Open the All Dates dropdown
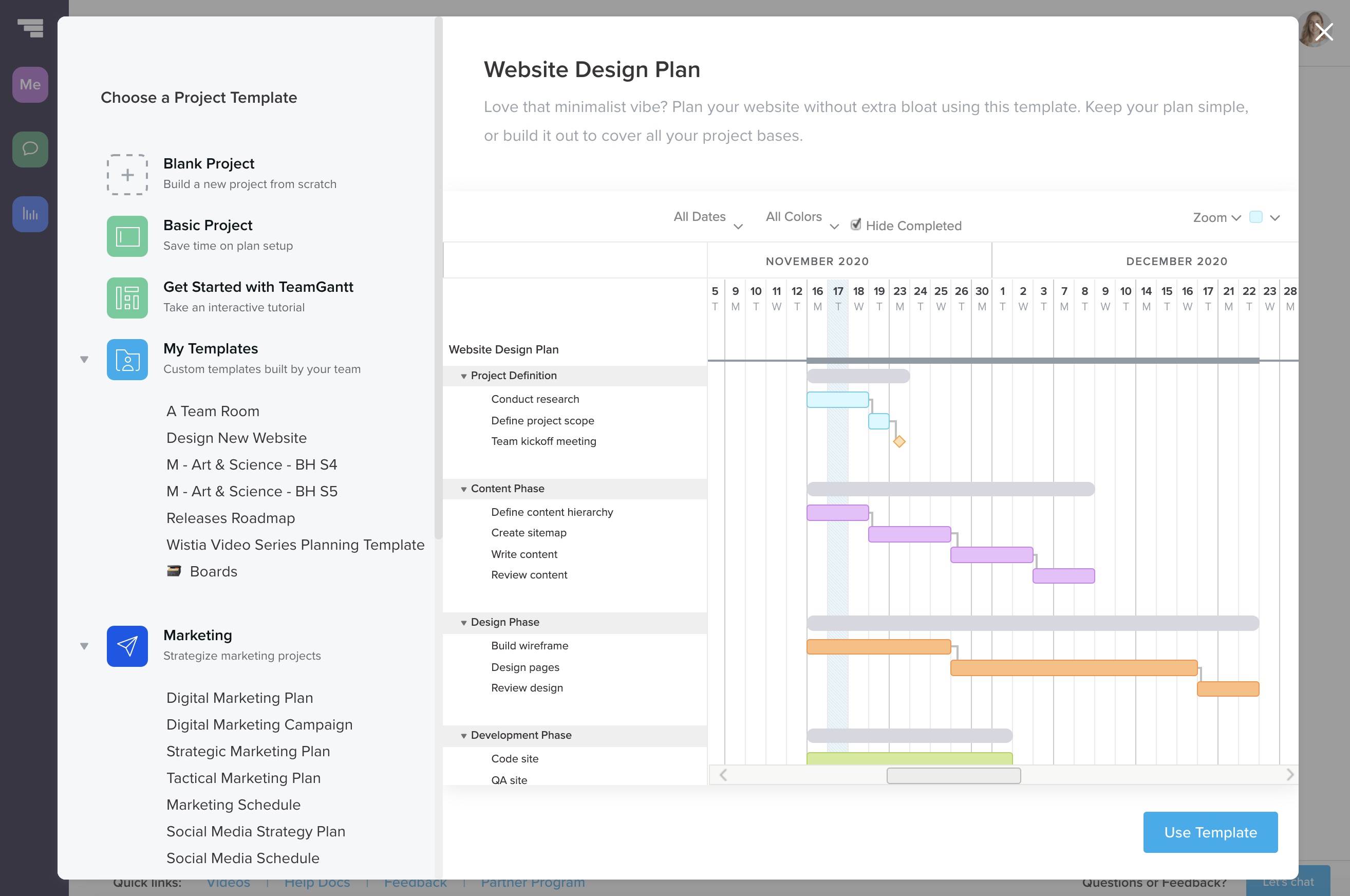The width and height of the screenshot is (1350, 896). [x=707, y=218]
